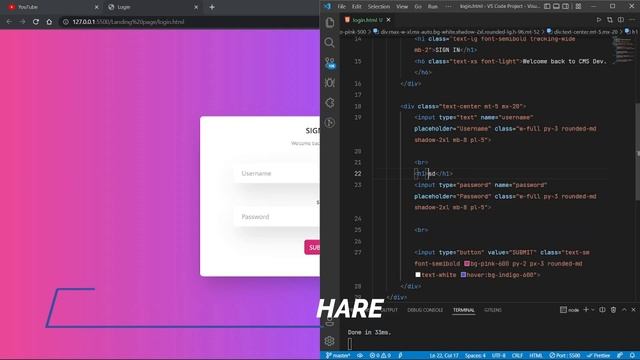Viewport: 640px width, 360px height.
Task: Click the Prettier status bar item
Action: tap(598, 356)
